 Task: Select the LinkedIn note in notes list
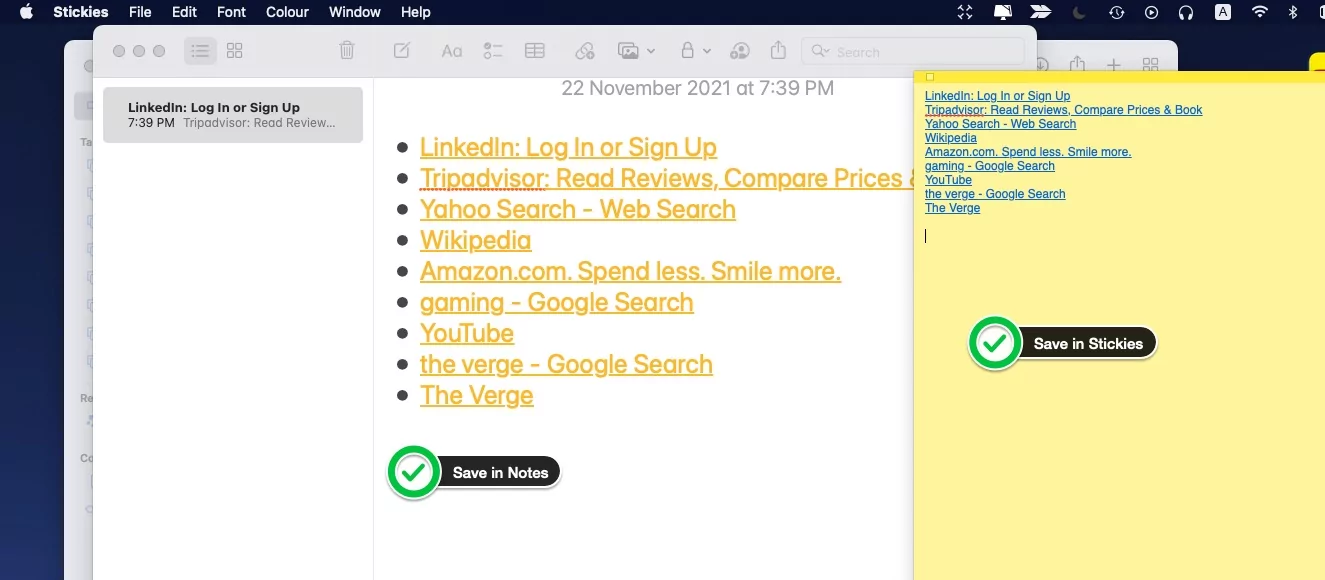[x=233, y=115]
